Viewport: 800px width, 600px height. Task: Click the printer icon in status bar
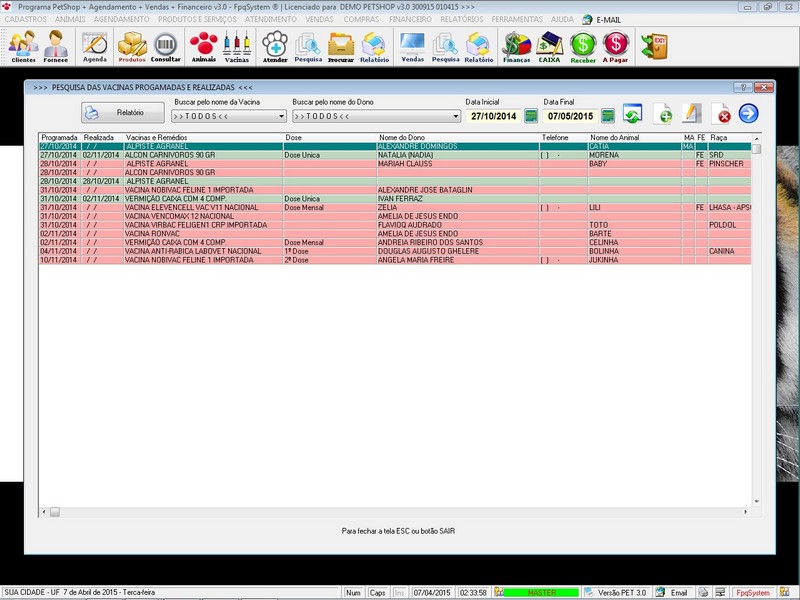pyautogui.click(x=704, y=592)
